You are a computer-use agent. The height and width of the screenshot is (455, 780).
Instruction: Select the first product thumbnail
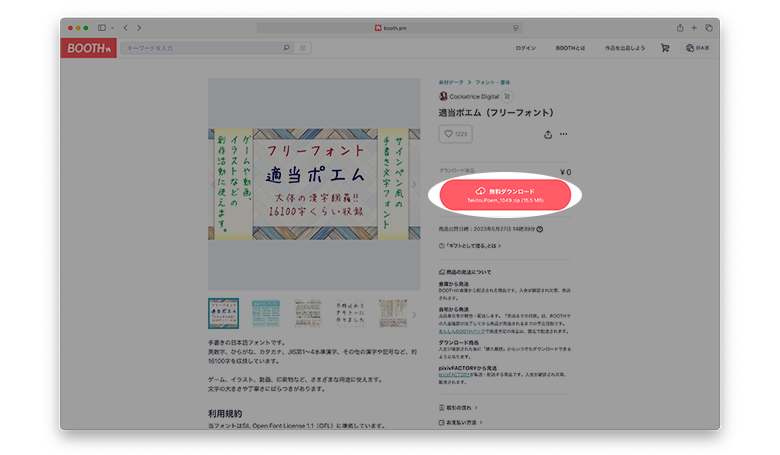pos(223,313)
